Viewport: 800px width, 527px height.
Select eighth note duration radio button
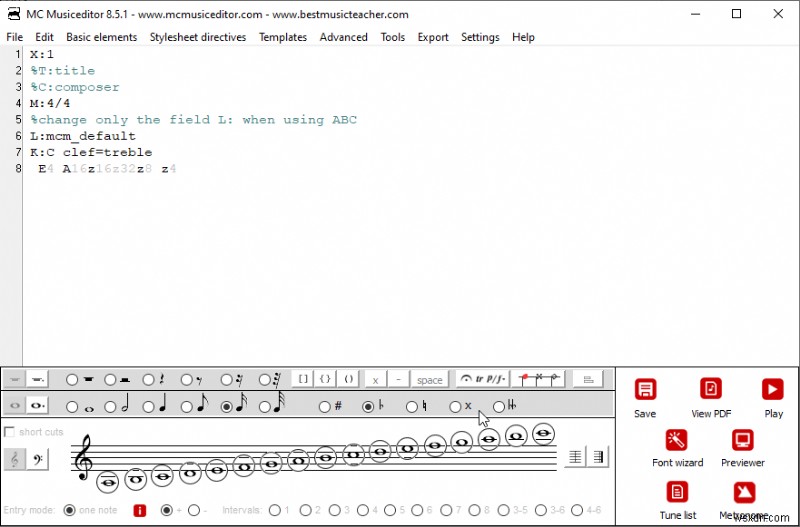tap(187, 407)
